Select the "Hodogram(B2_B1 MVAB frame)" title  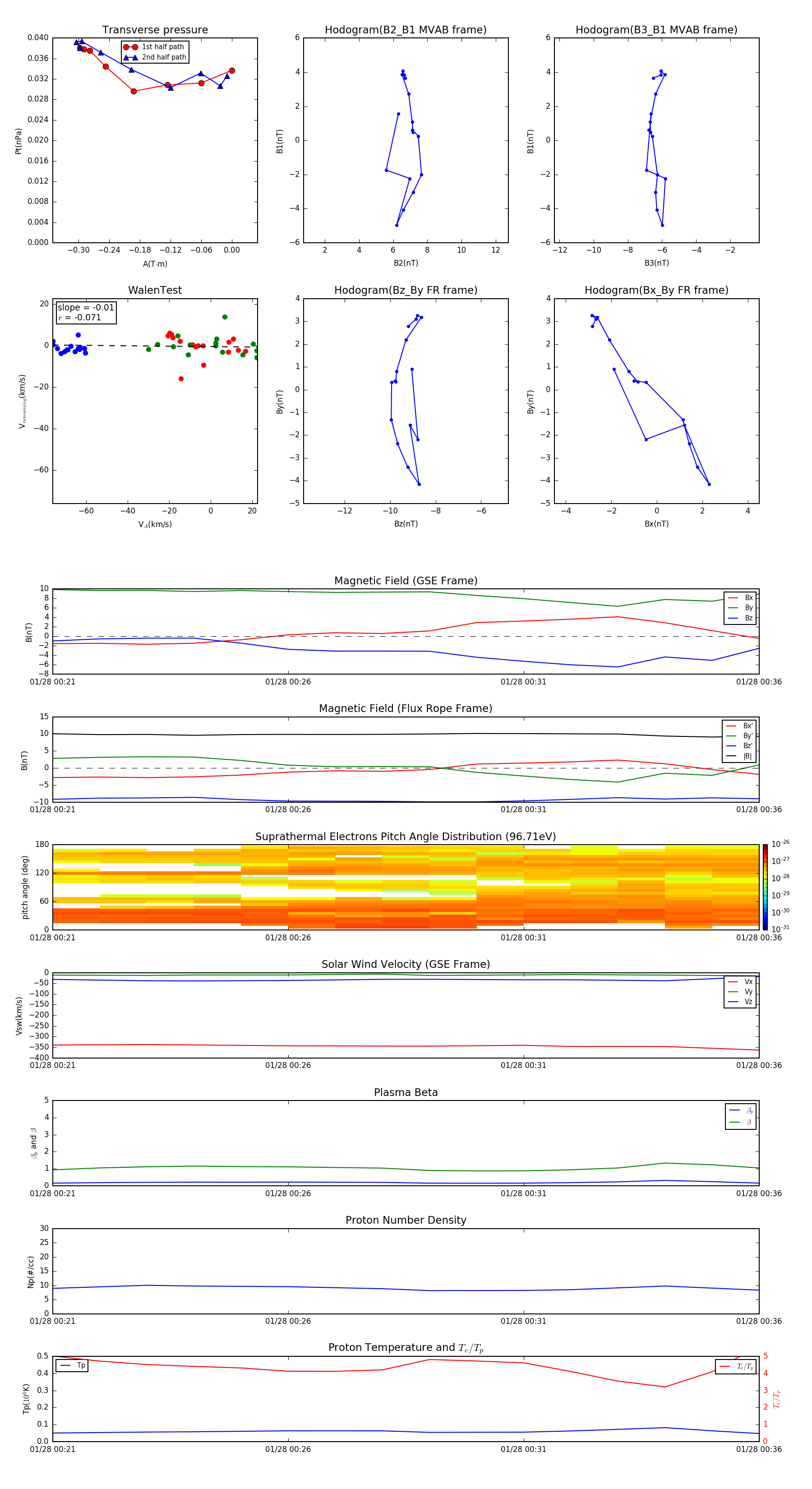pyautogui.click(x=406, y=30)
